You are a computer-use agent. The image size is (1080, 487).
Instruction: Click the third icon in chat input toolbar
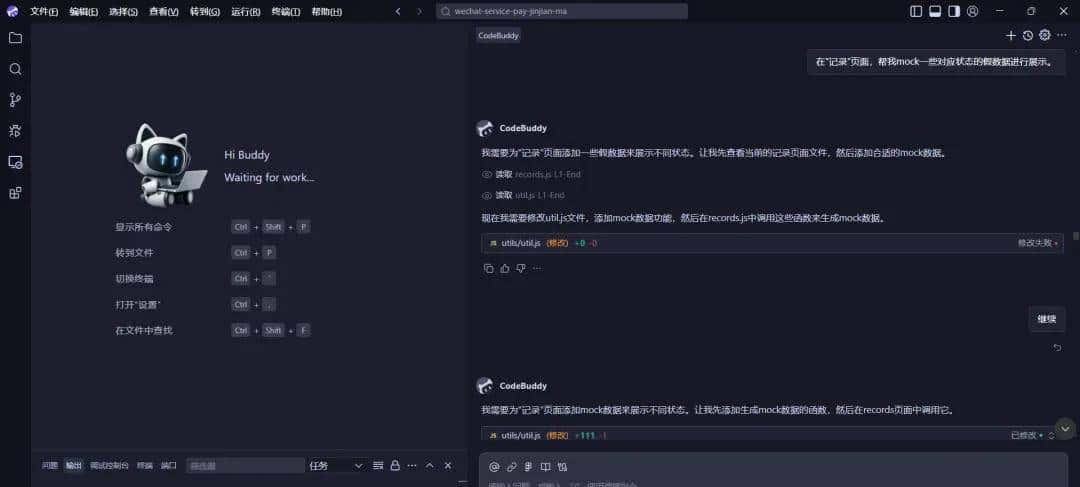click(x=528, y=466)
